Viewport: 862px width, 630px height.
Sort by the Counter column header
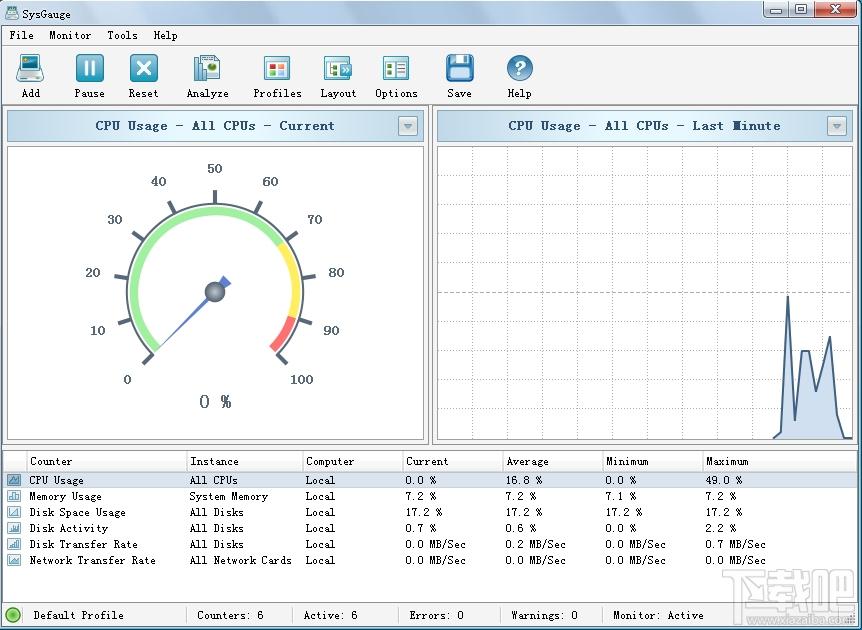[106, 461]
